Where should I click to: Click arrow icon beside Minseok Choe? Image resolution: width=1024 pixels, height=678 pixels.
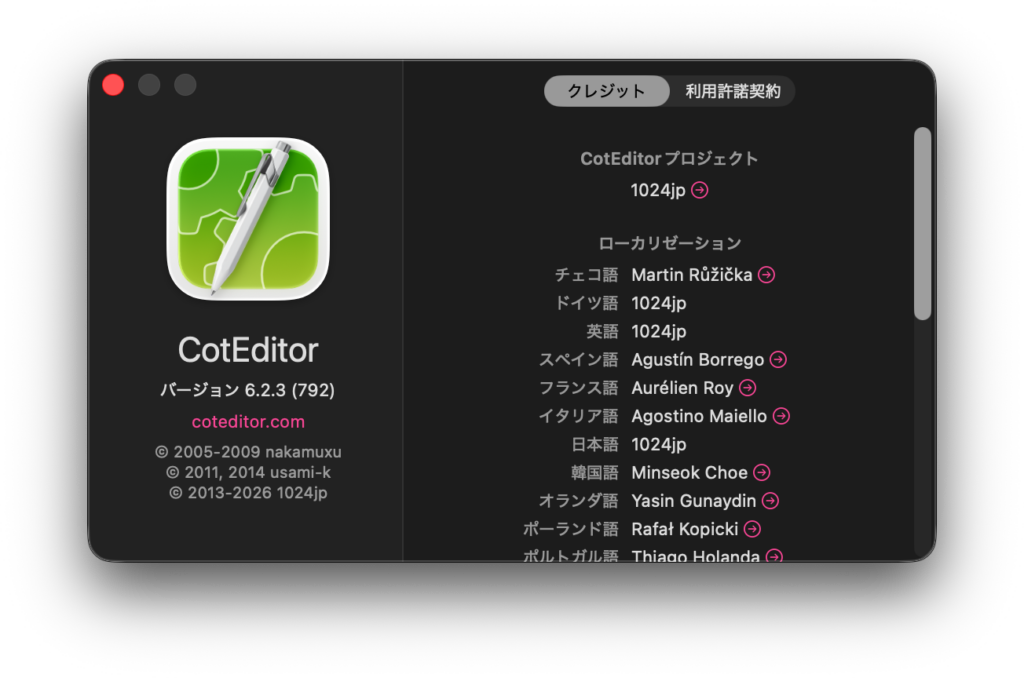[x=761, y=473]
